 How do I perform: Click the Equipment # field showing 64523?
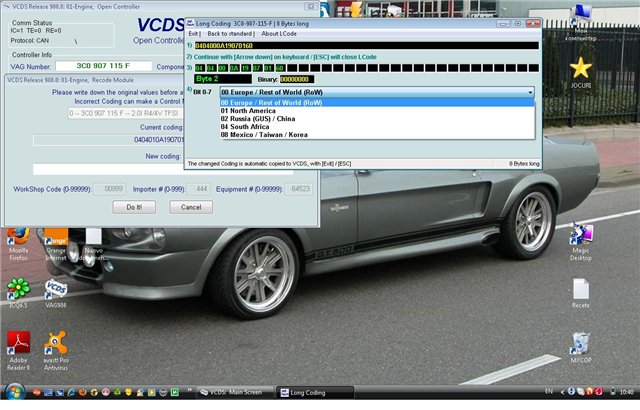point(300,189)
